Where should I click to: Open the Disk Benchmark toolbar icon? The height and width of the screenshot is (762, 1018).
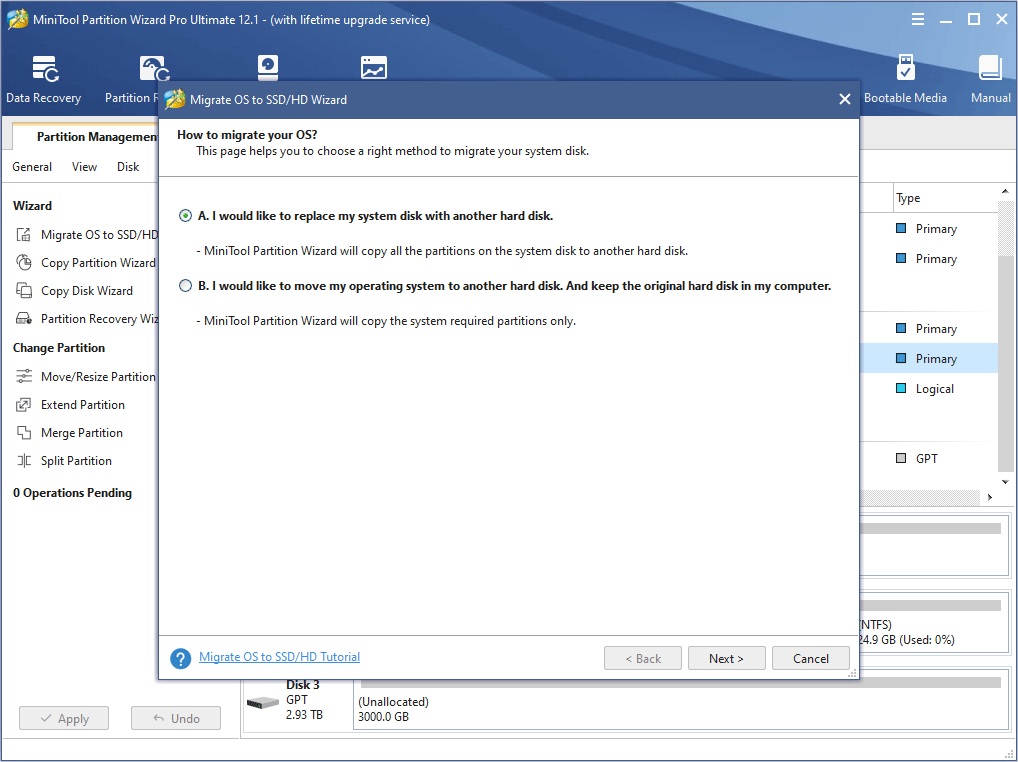267,68
